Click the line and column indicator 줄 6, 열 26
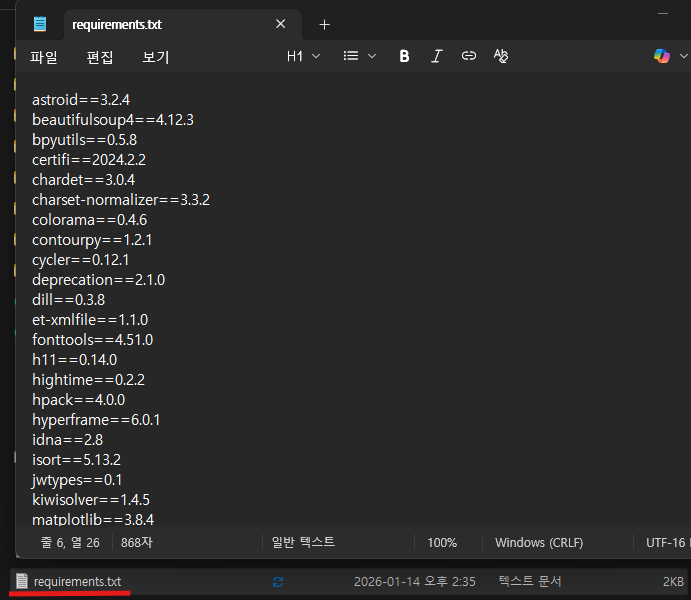The image size is (691, 600). [71, 542]
